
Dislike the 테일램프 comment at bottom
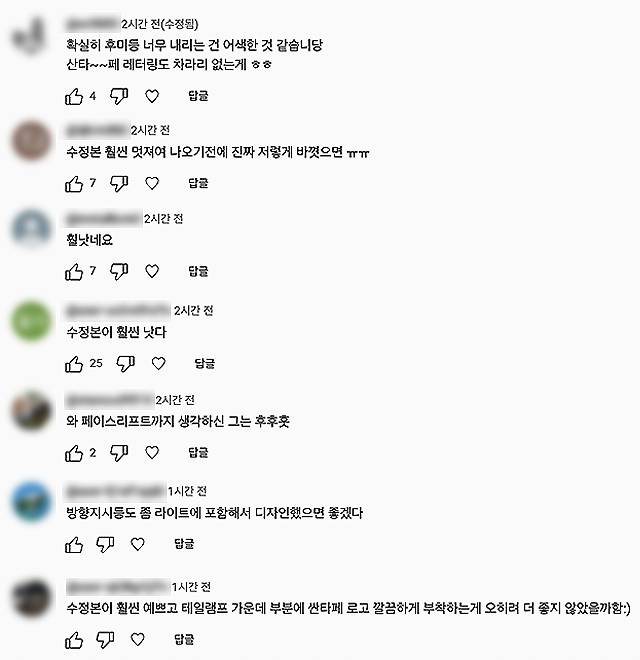tap(105, 640)
